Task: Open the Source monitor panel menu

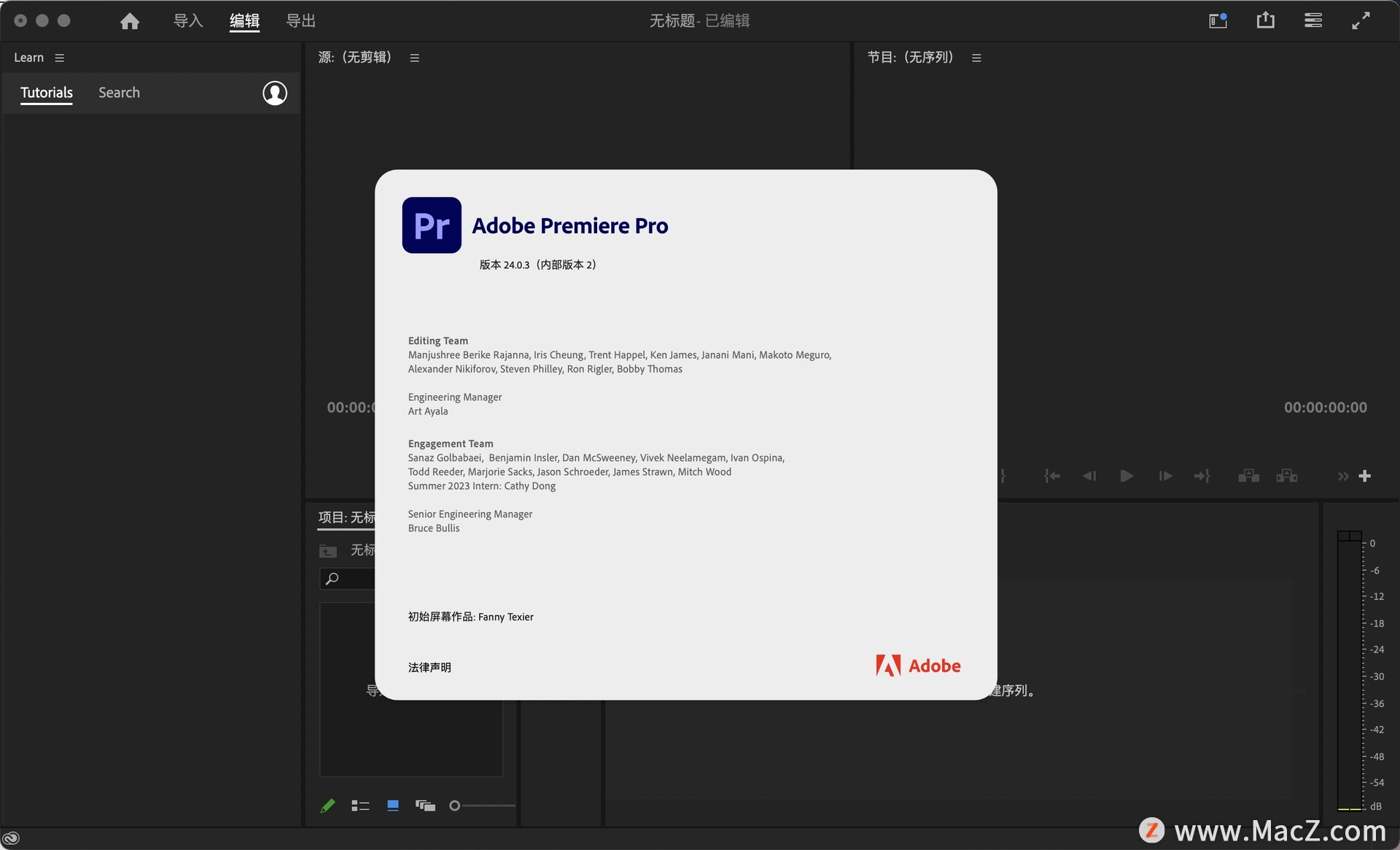Action: tap(414, 58)
